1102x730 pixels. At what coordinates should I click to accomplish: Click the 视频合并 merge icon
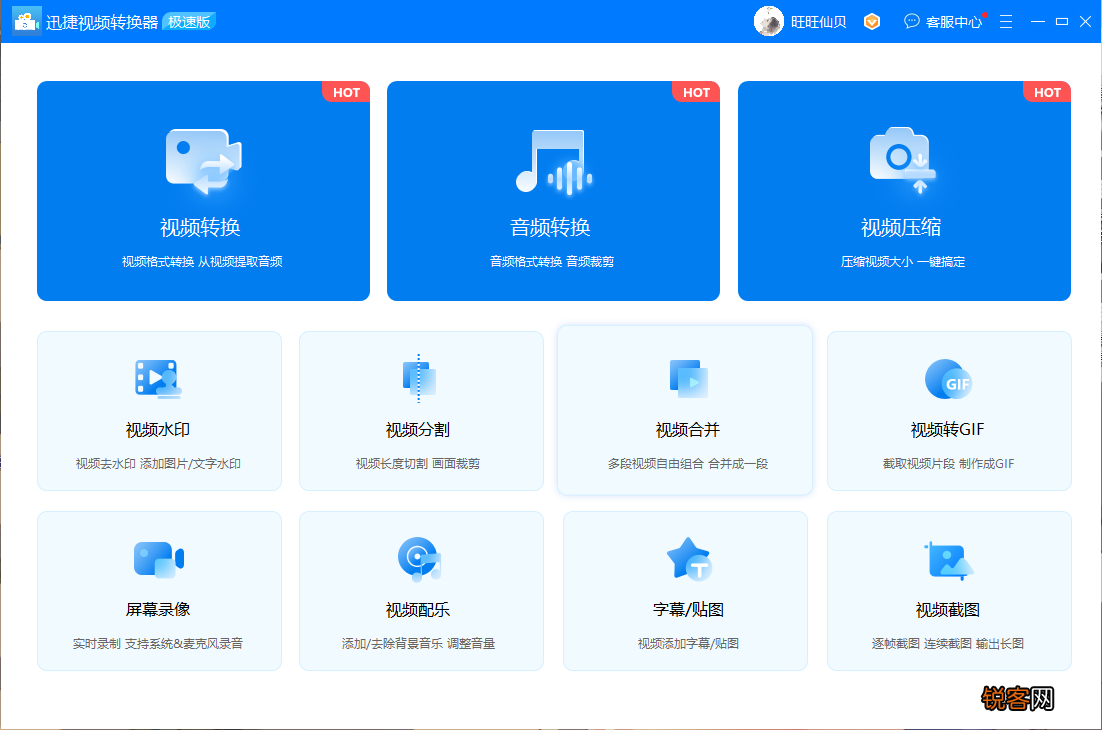click(688, 379)
